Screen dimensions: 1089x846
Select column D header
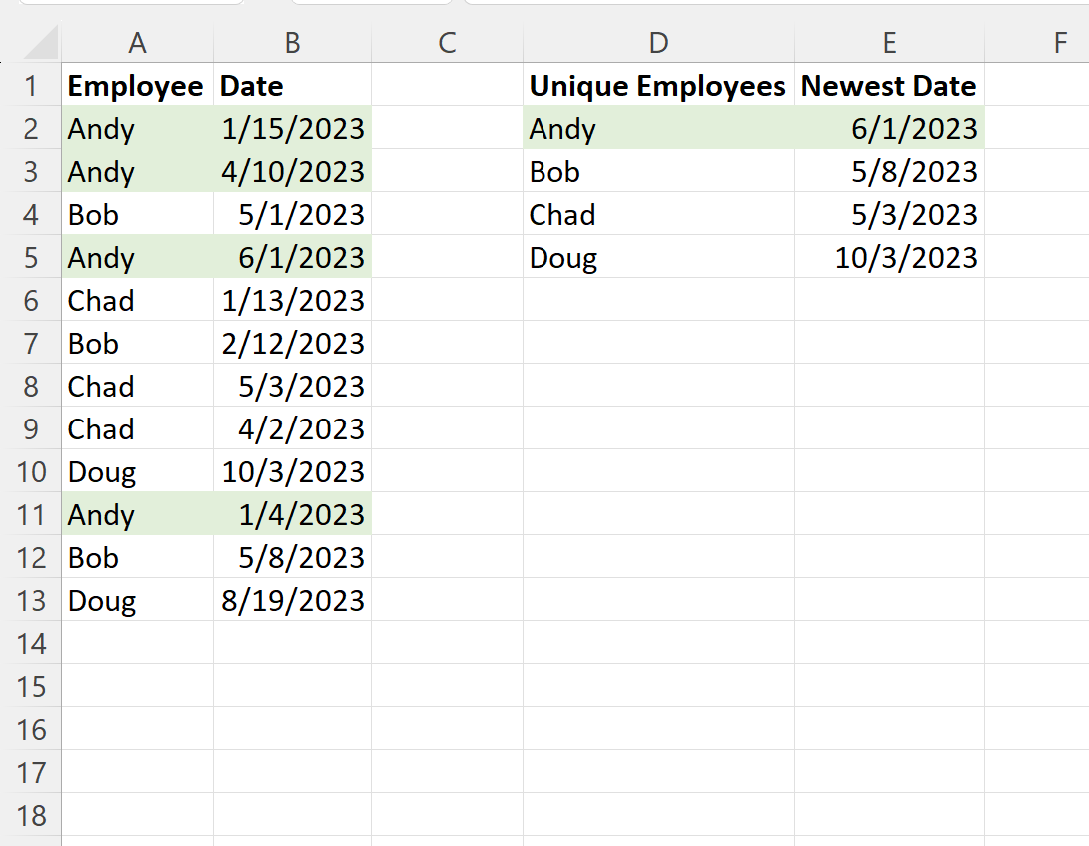(658, 43)
